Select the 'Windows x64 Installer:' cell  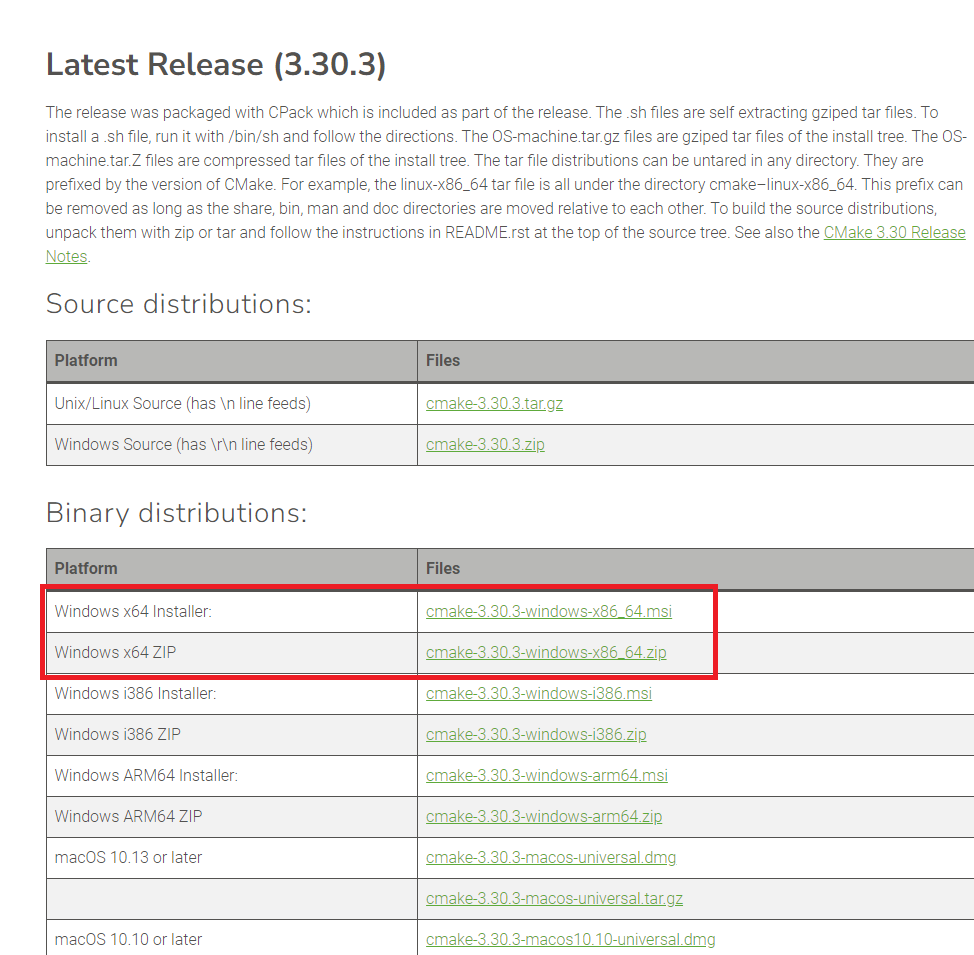click(232, 612)
